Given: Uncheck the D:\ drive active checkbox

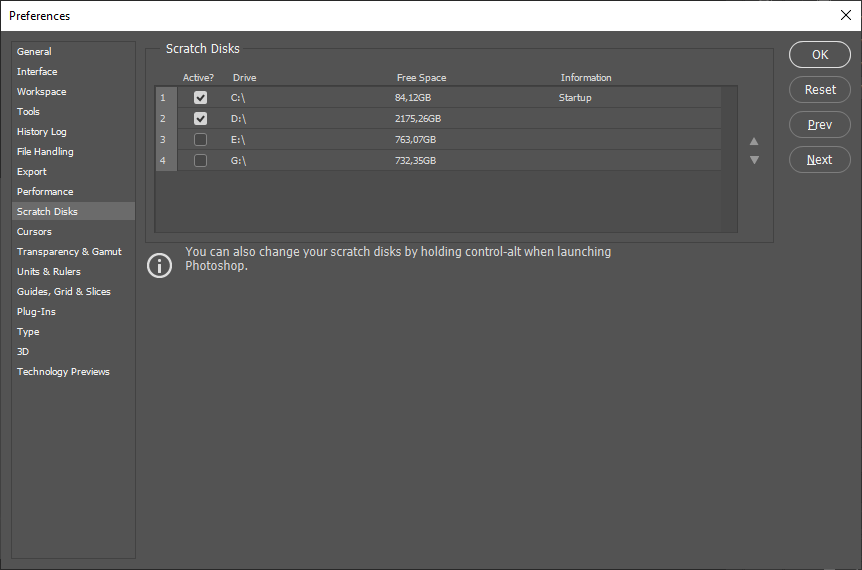Looking at the screenshot, I should point(201,119).
